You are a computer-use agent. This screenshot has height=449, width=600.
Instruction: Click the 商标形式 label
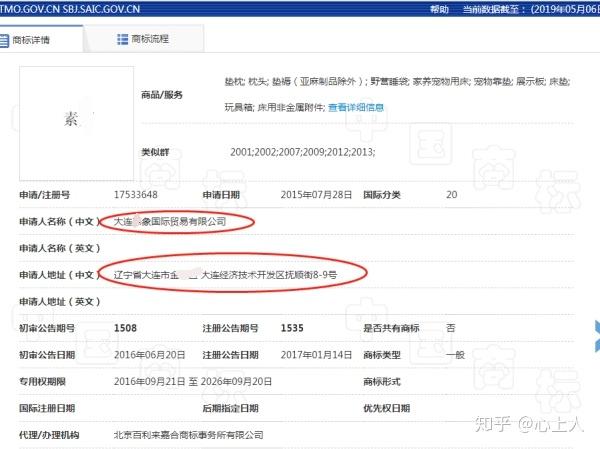382,382
